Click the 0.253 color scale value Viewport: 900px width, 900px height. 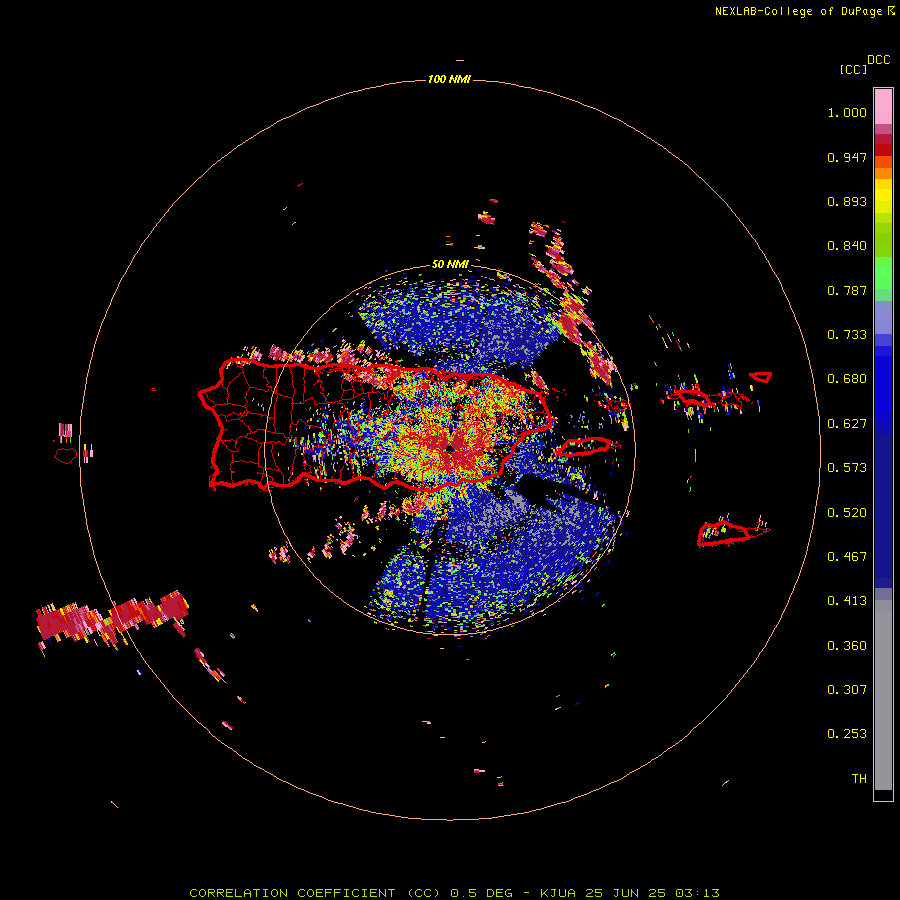click(847, 734)
